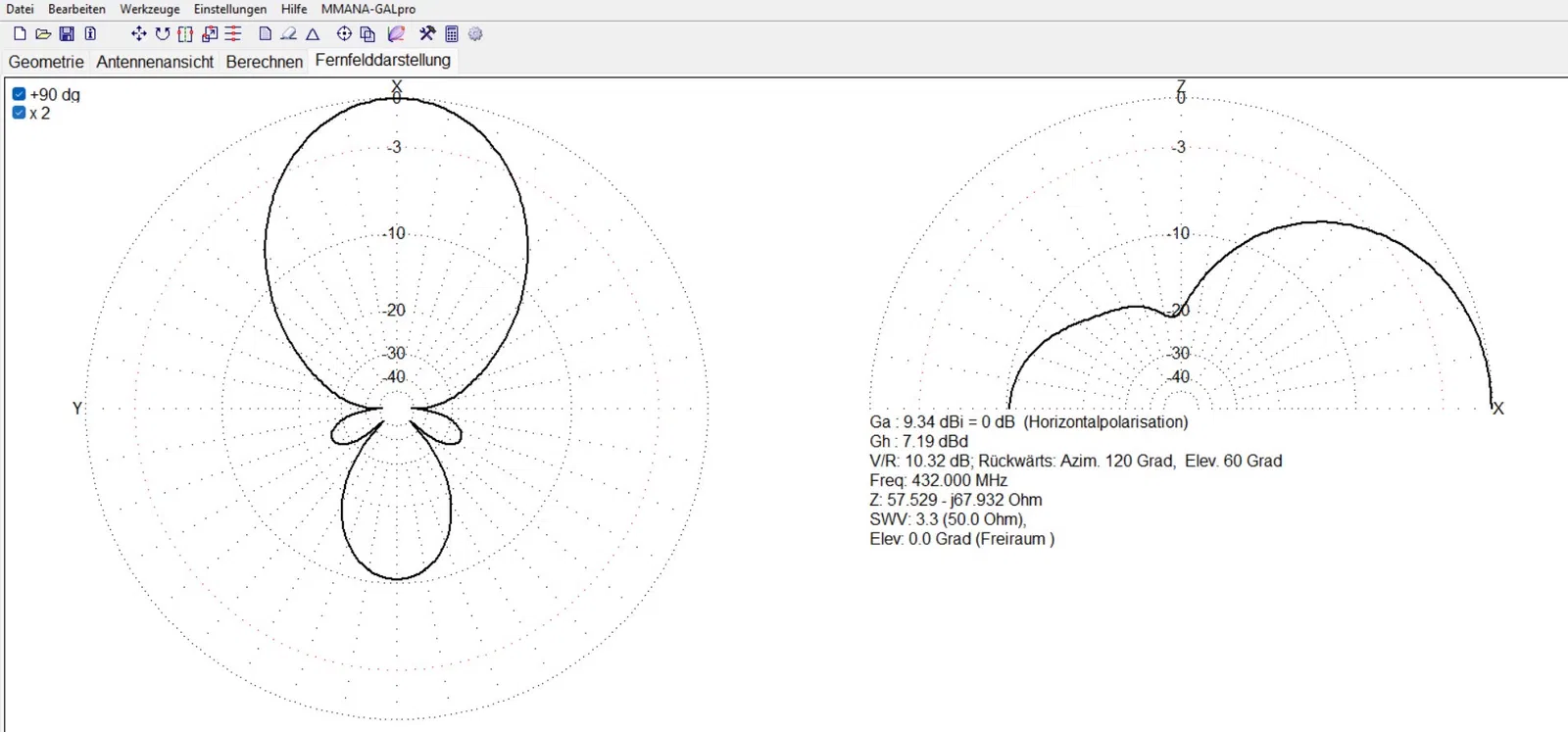The height and width of the screenshot is (732, 1568).
Task: Switch to the Geometrie tab
Action: click(46, 61)
